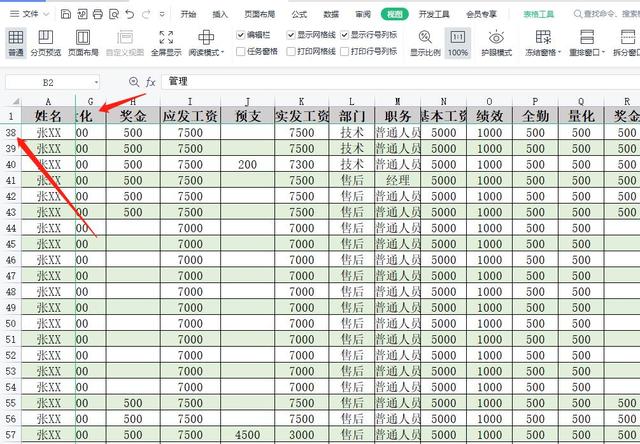This screenshot has width=640, height=444.
Task: Select row 57 by its row number
Action: tap(11, 435)
